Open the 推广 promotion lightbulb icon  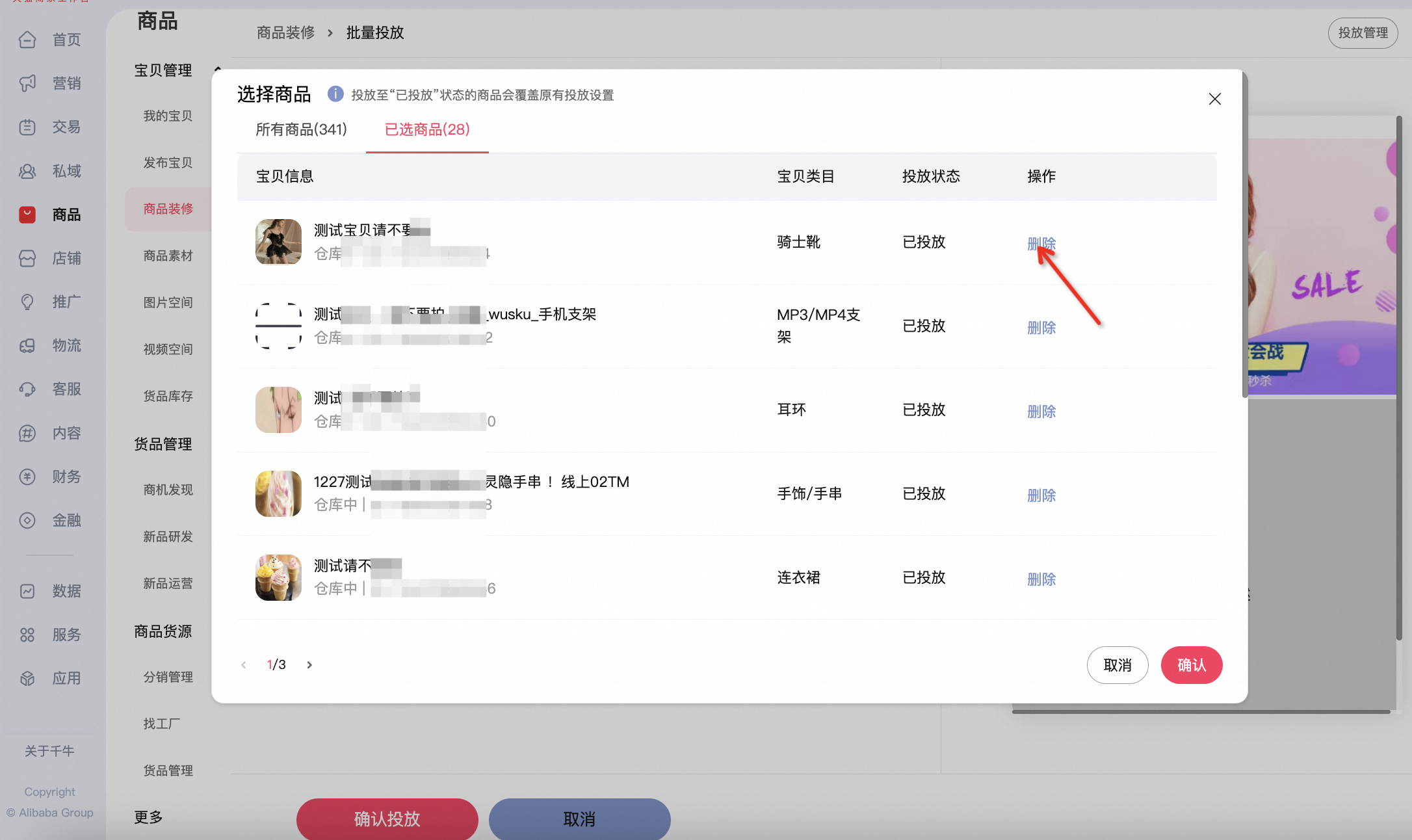click(x=27, y=302)
